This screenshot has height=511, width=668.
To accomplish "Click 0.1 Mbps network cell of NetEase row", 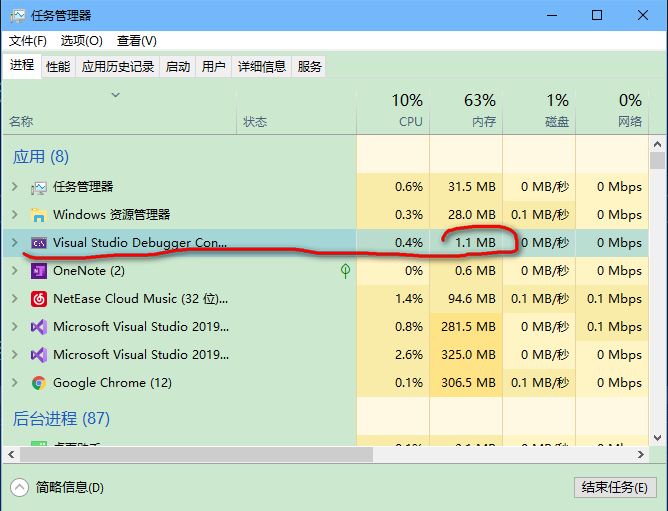I will click(x=614, y=299).
